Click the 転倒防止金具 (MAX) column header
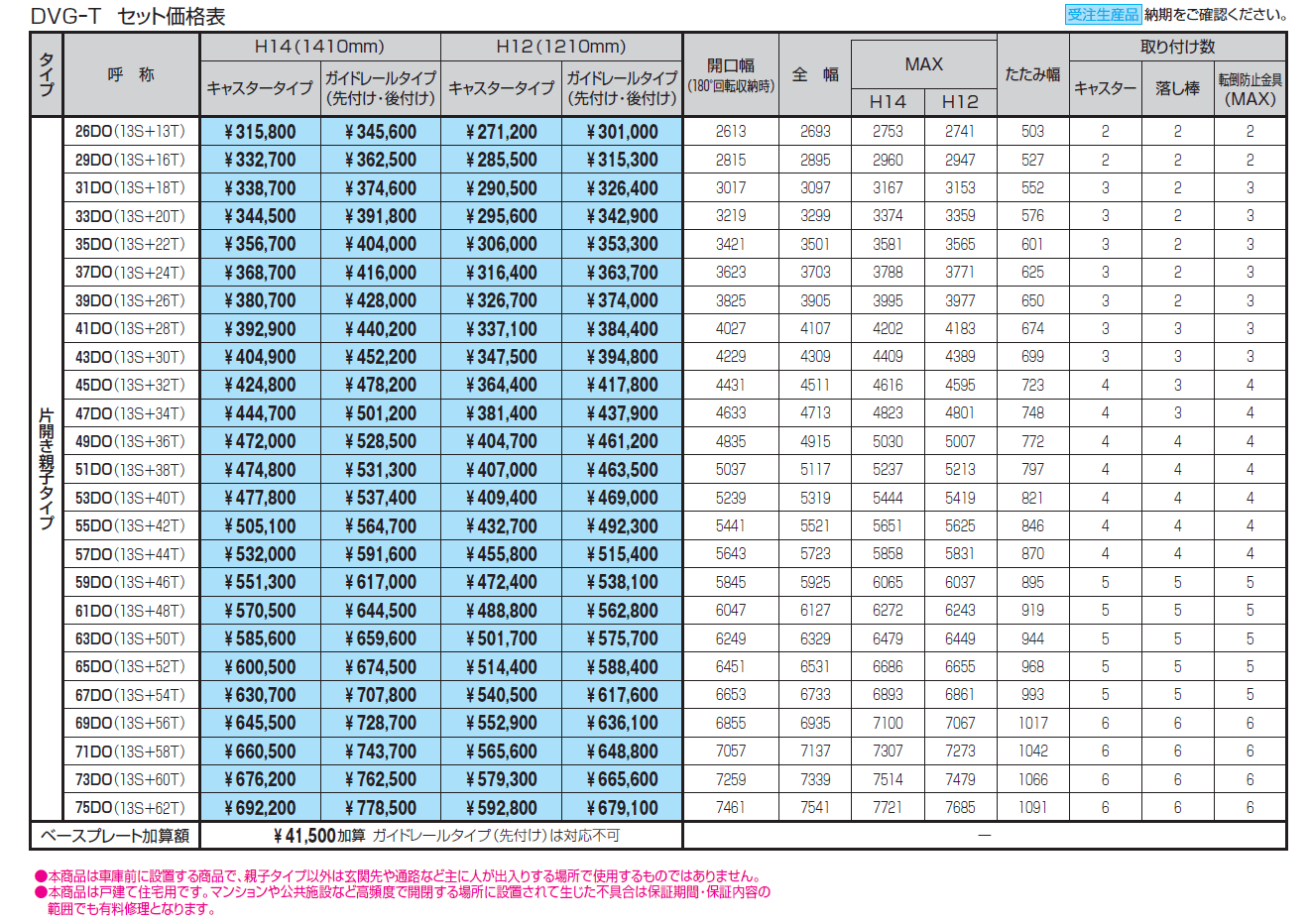1311x924 pixels. 1250,88
